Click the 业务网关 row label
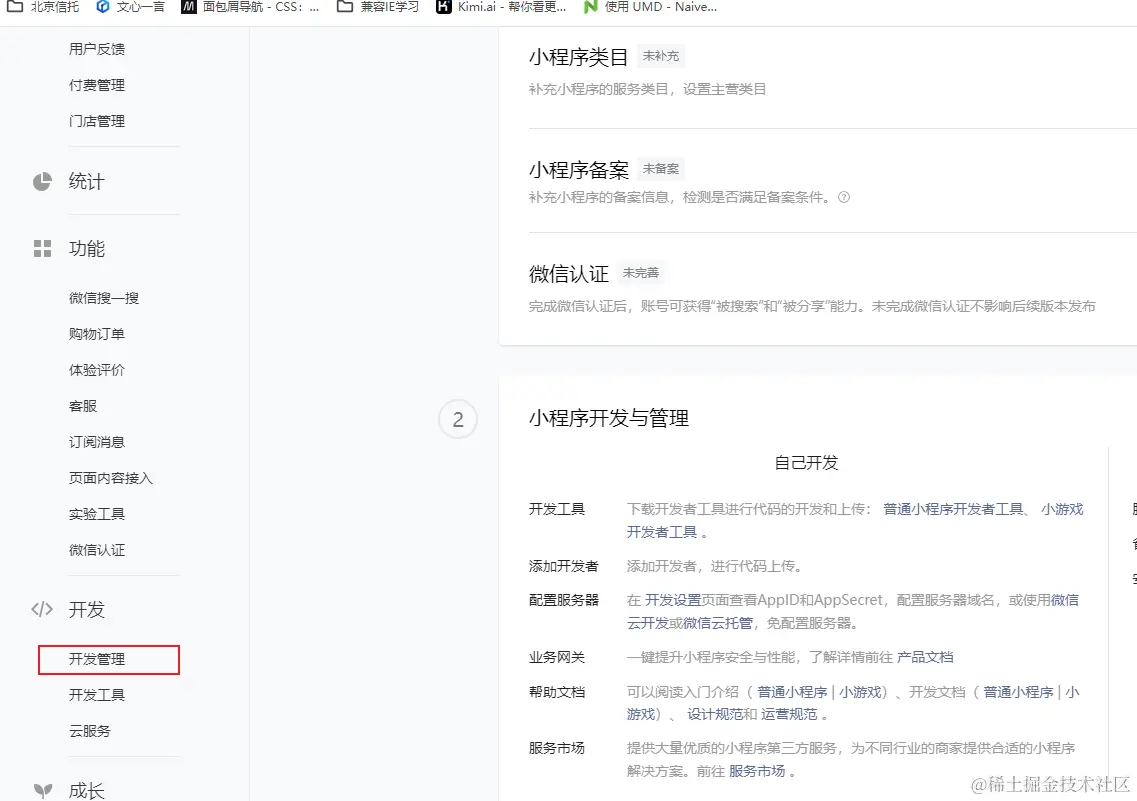 point(556,657)
